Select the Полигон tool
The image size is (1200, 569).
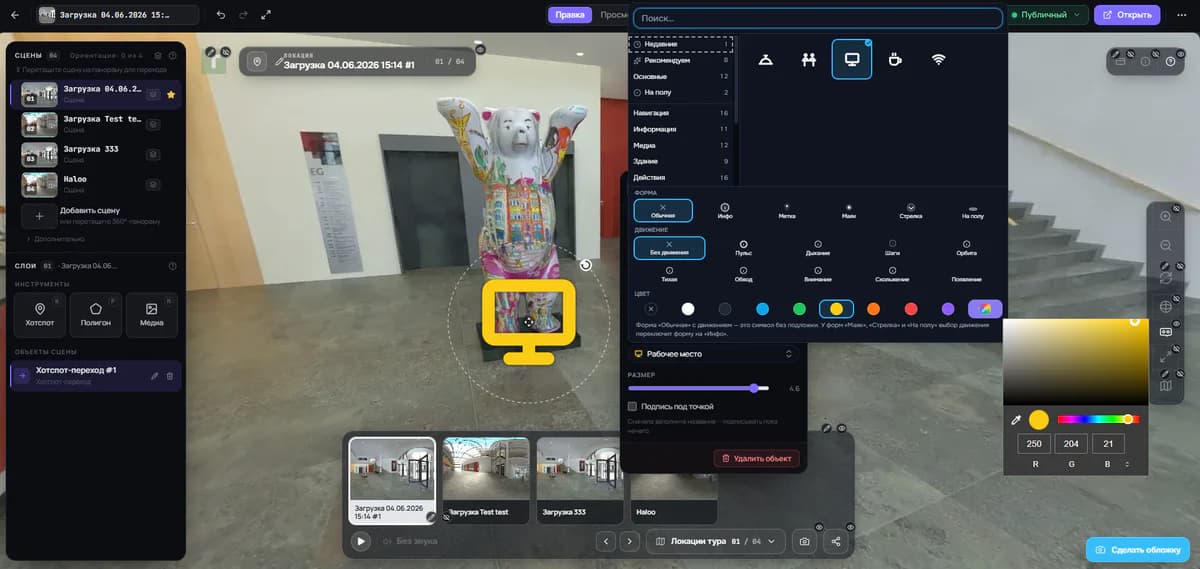pyautogui.click(x=96, y=314)
